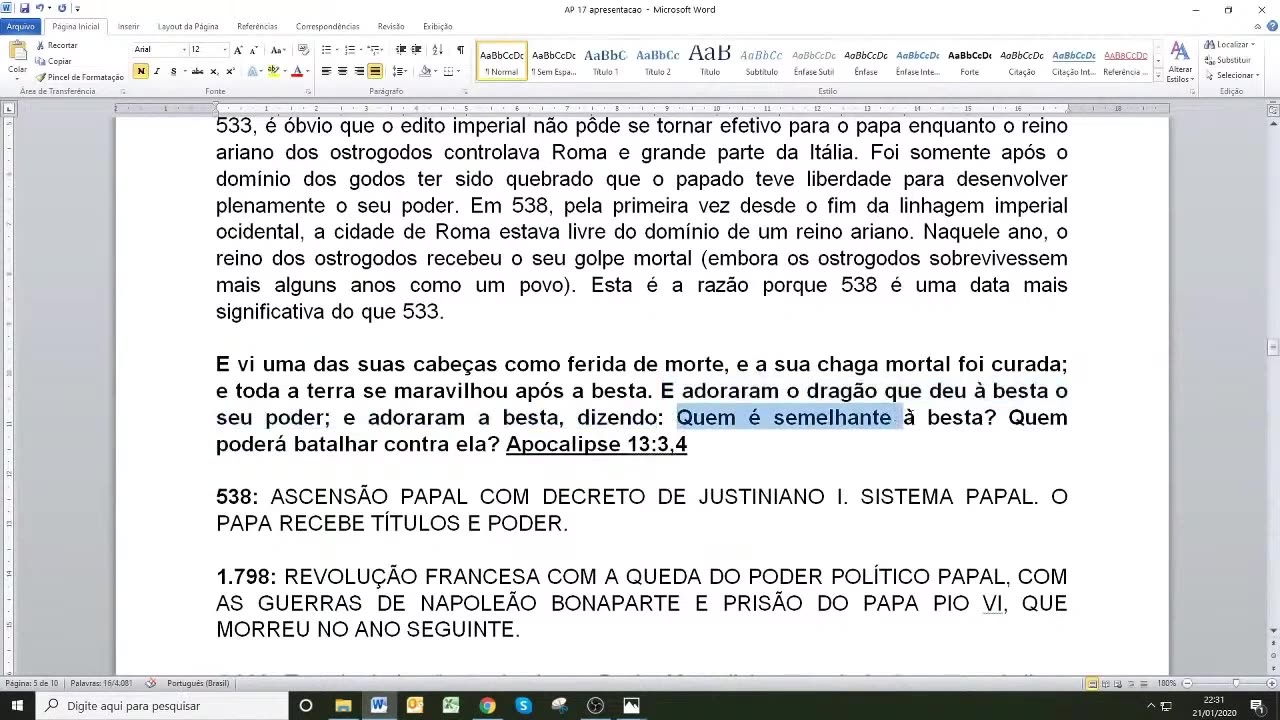Click the Save icon in quick access toolbar

click(24, 9)
